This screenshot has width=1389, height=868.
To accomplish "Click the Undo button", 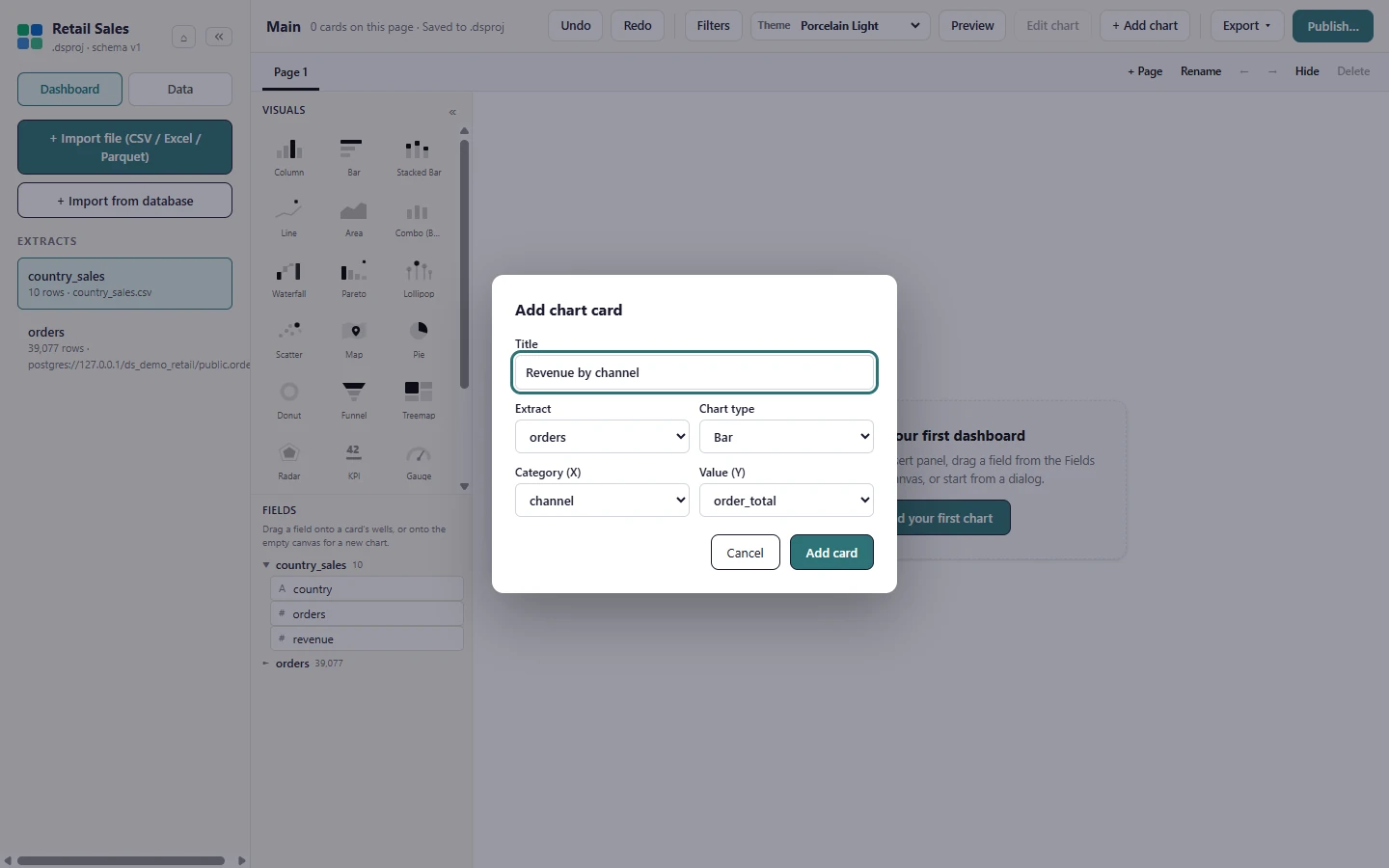I will coord(576,26).
